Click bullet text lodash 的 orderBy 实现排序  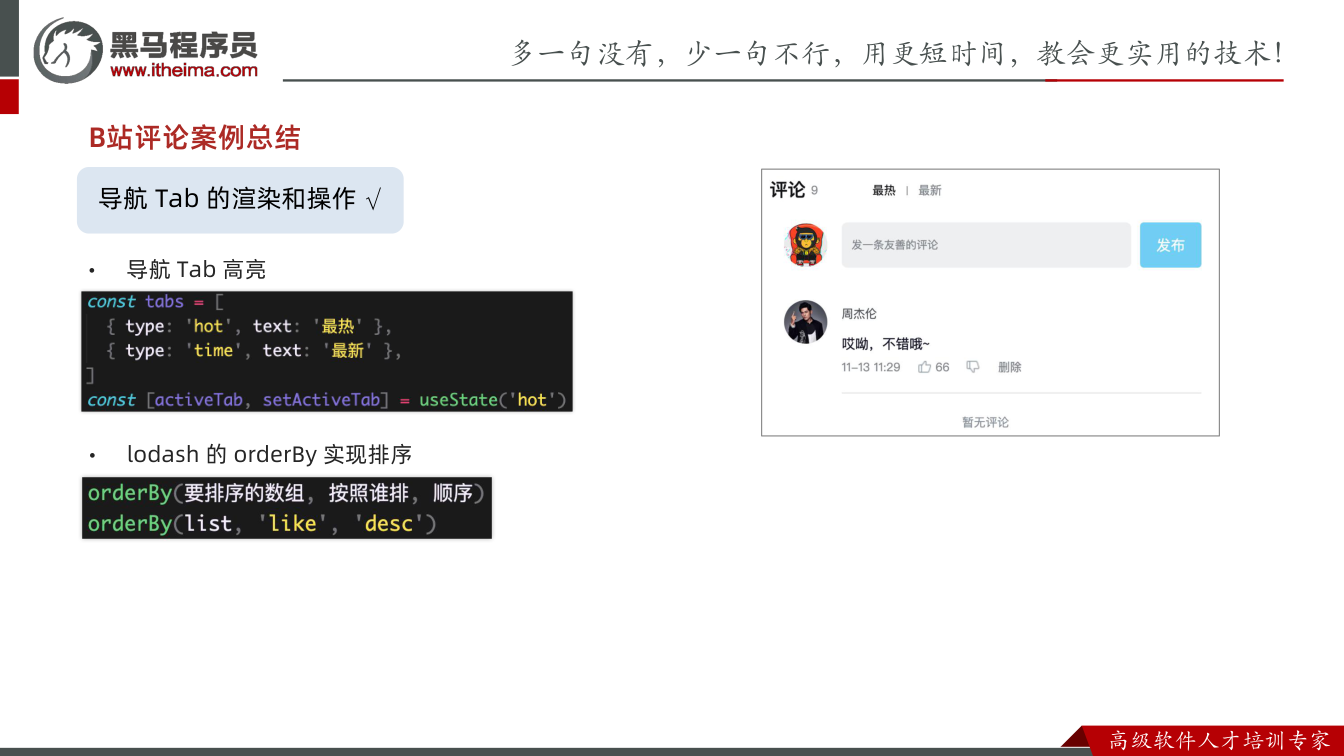tap(269, 454)
